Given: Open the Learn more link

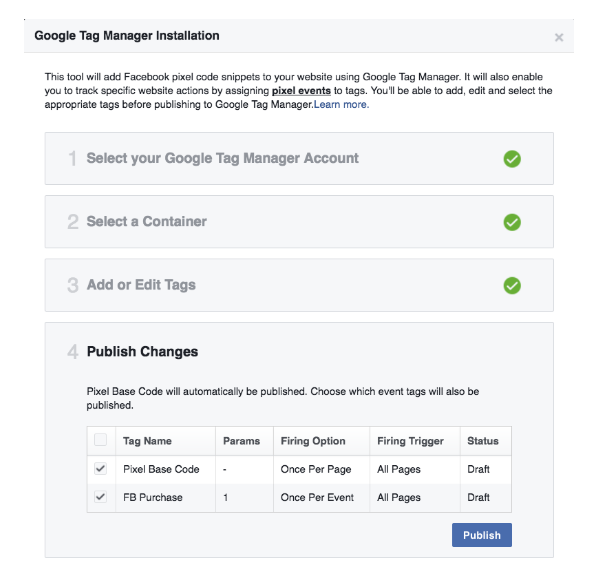Looking at the screenshot, I should point(341,104).
